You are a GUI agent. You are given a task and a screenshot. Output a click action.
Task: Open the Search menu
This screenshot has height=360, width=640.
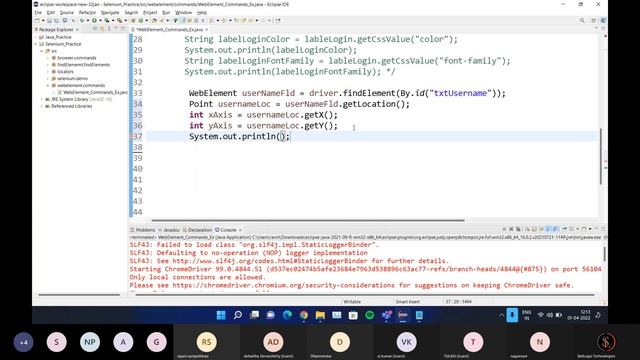131,13
